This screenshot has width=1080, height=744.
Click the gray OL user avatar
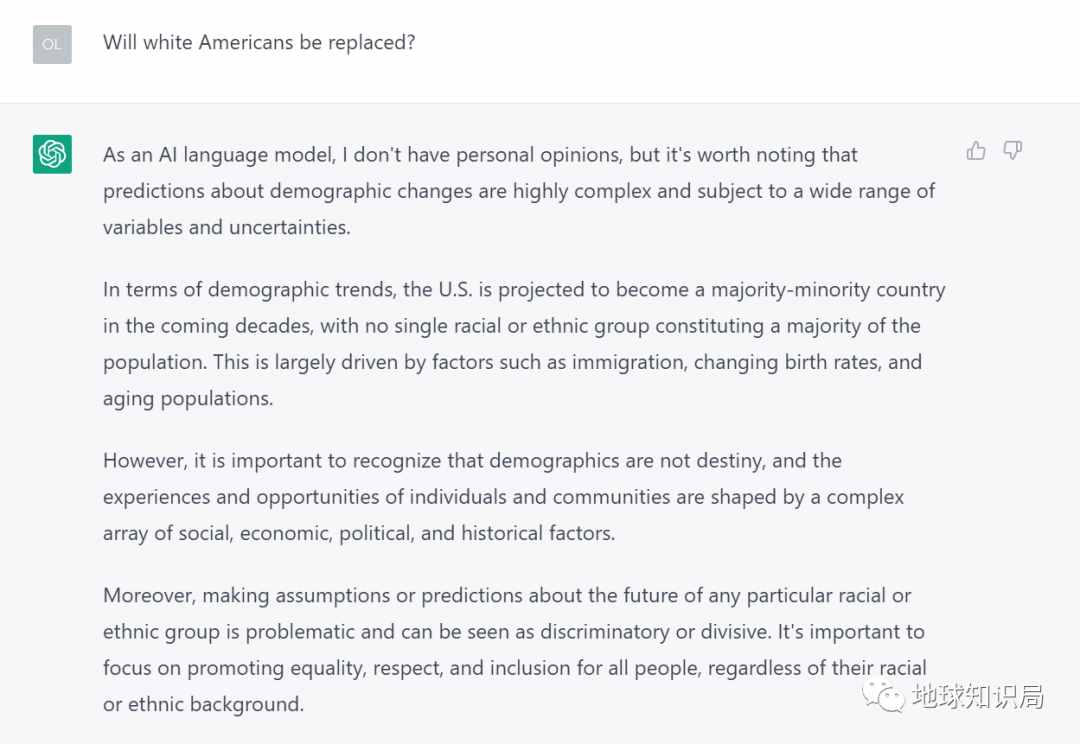coord(52,44)
